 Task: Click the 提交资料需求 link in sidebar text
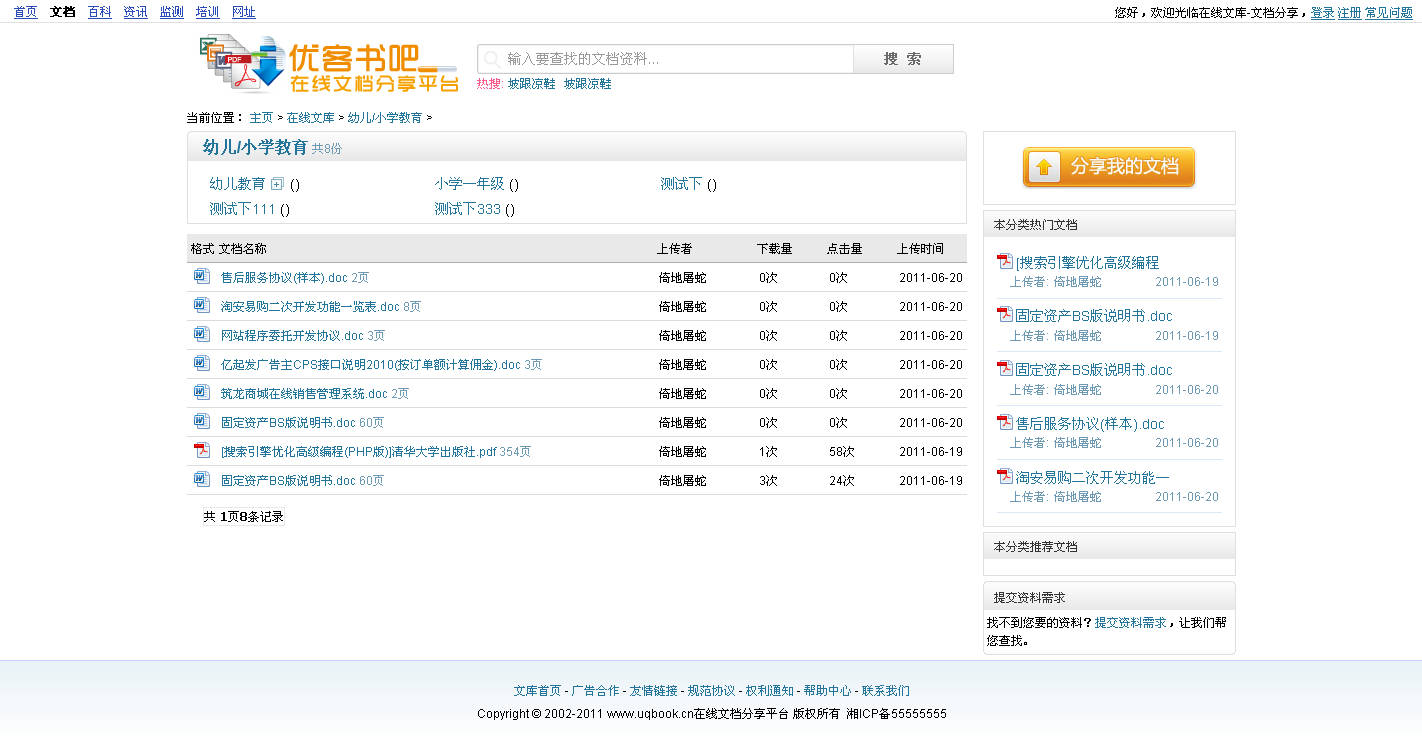(x=1130, y=622)
